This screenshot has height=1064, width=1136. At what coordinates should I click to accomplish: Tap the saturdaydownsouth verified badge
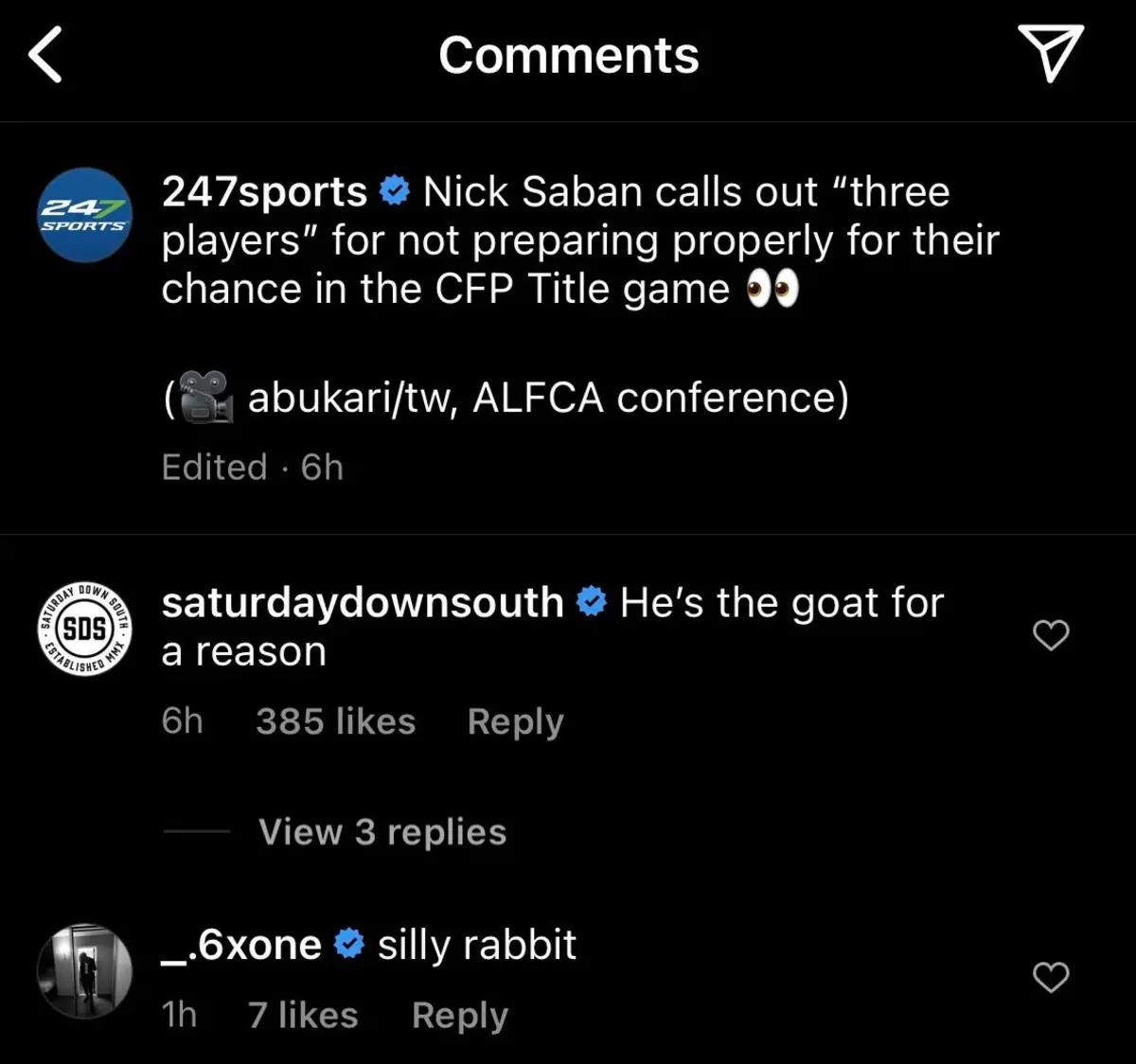[592, 603]
